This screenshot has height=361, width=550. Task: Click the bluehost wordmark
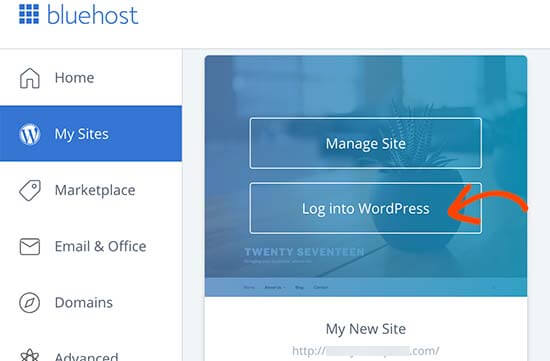93,15
